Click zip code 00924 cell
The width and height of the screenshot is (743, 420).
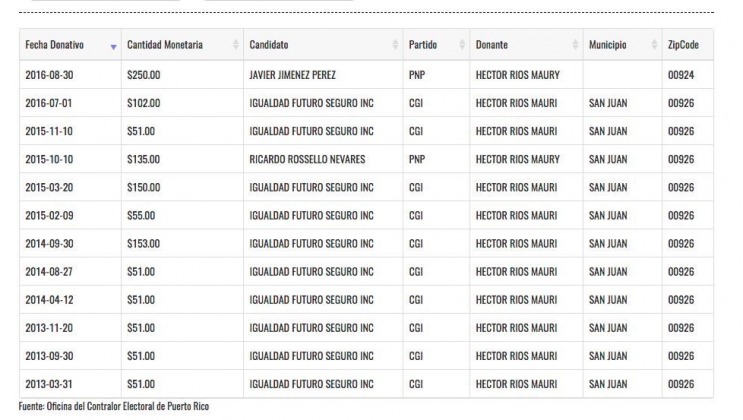(688, 75)
